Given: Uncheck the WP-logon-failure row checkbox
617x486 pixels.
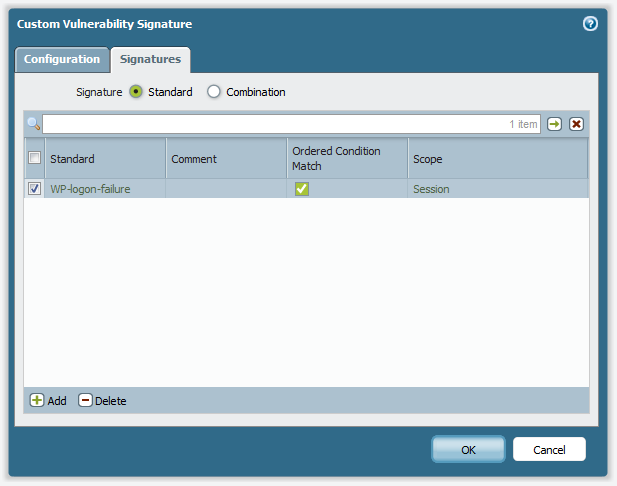Looking at the screenshot, I should [x=35, y=189].
